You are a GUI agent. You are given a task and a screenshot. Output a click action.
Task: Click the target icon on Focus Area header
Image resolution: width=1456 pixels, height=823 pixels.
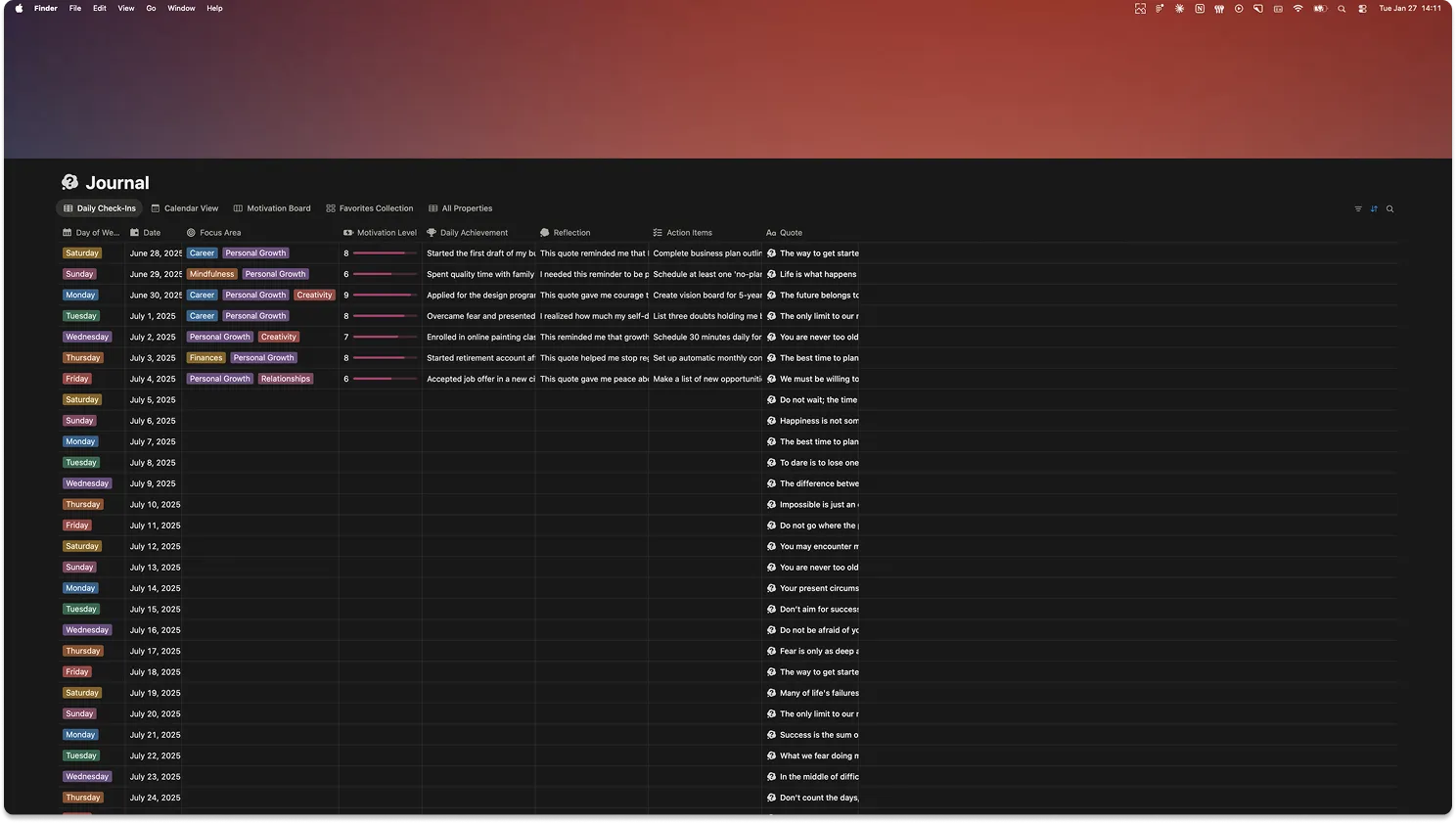pos(191,232)
